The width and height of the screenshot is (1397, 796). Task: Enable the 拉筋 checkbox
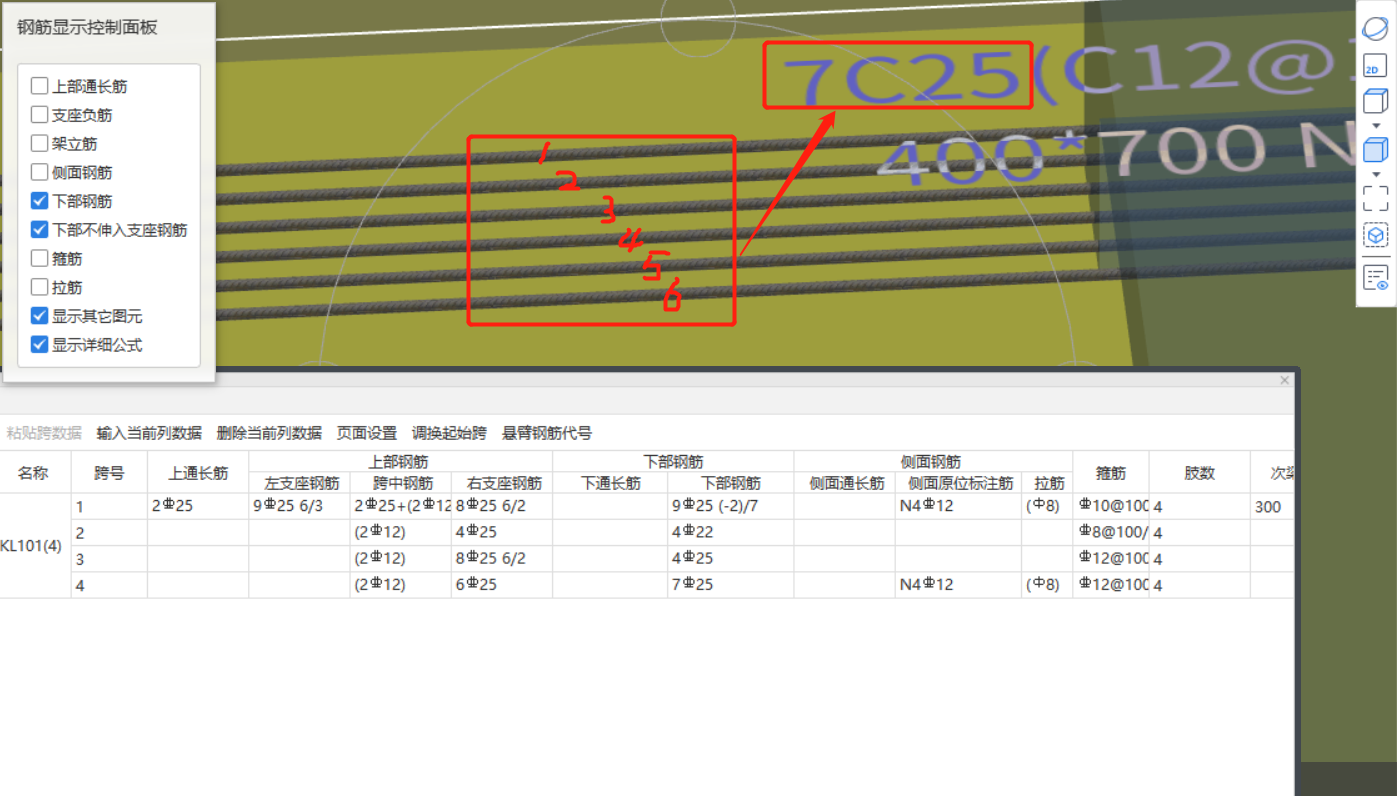[x=40, y=287]
